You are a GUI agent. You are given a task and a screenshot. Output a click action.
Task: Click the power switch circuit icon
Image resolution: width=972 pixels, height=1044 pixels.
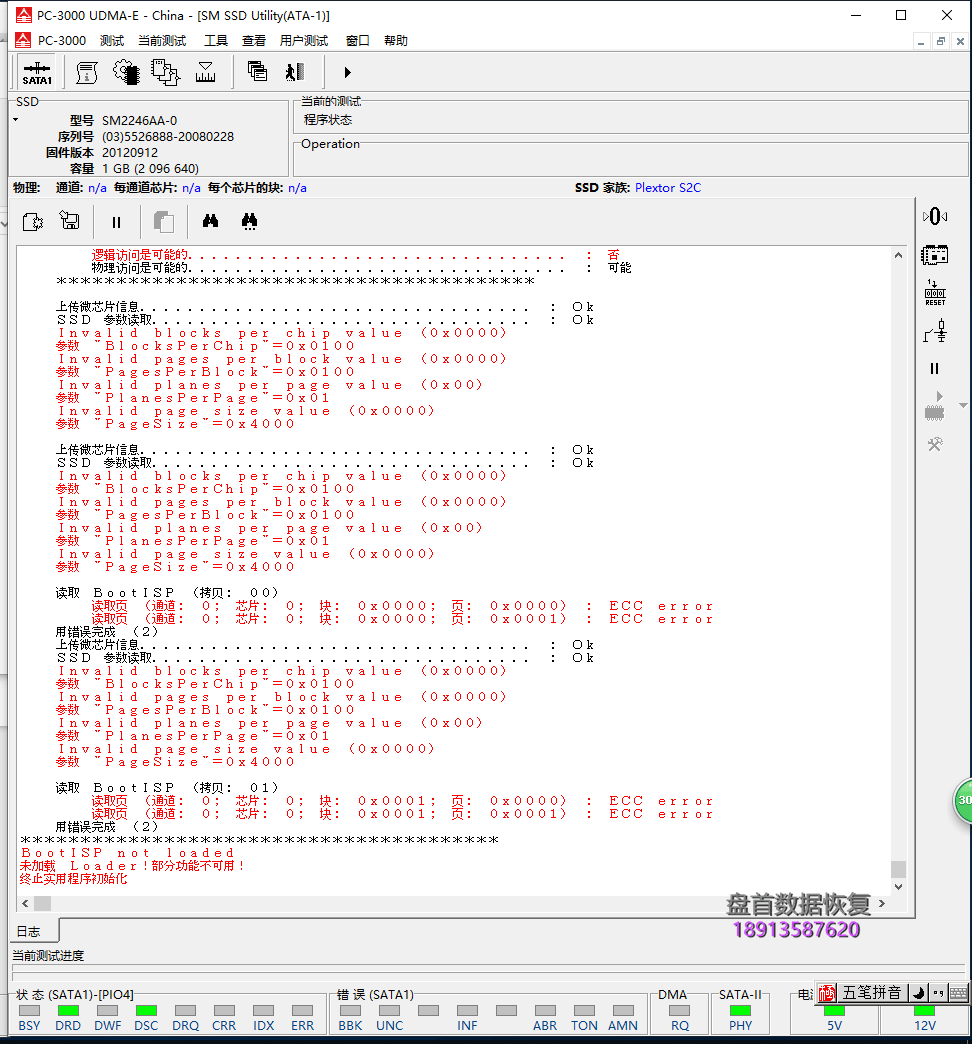click(935, 331)
